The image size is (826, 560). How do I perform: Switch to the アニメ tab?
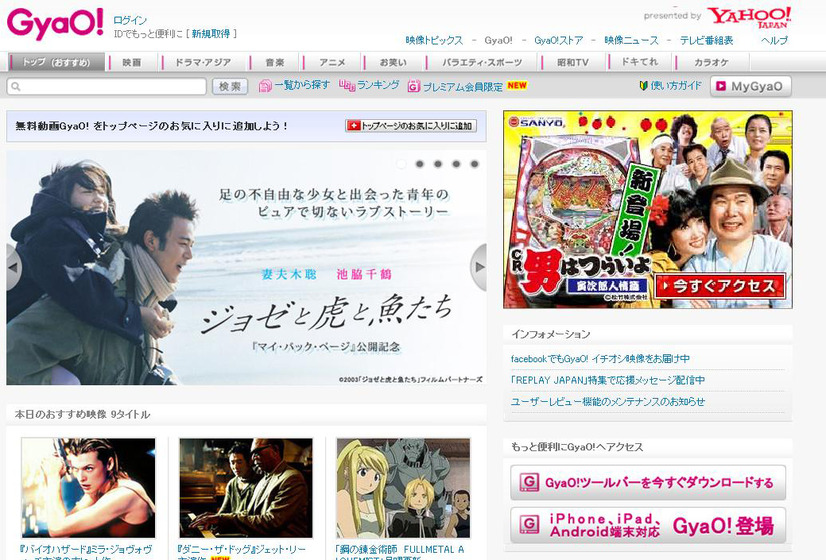[332, 62]
